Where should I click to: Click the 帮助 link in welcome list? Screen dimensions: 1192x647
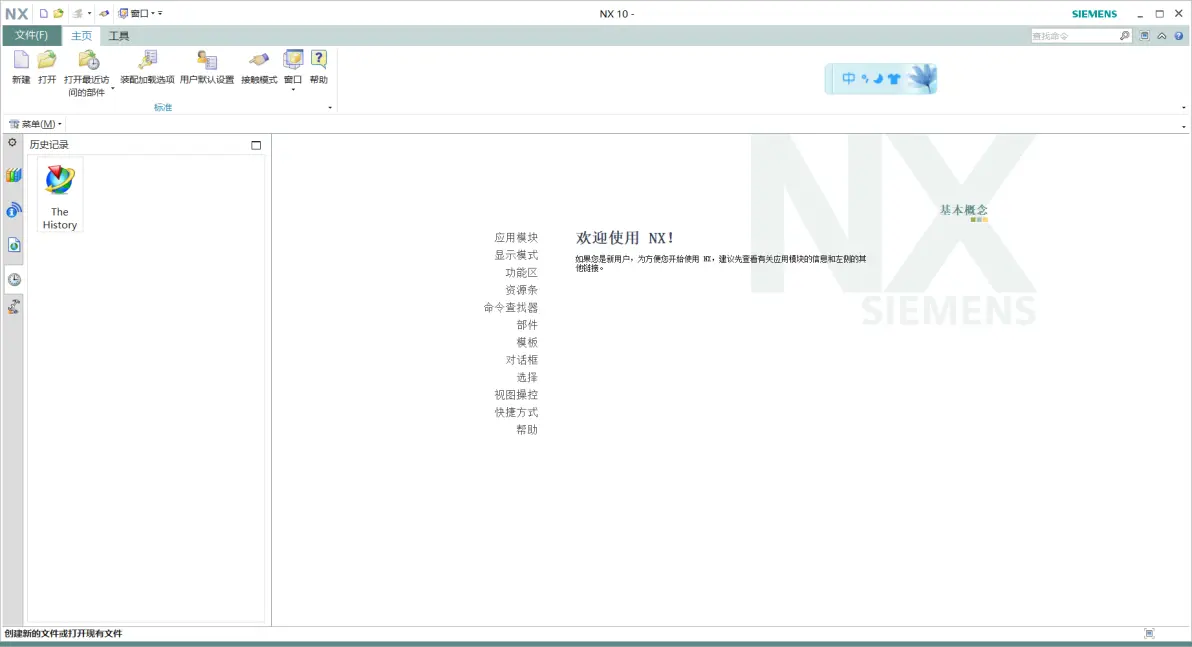point(527,430)
